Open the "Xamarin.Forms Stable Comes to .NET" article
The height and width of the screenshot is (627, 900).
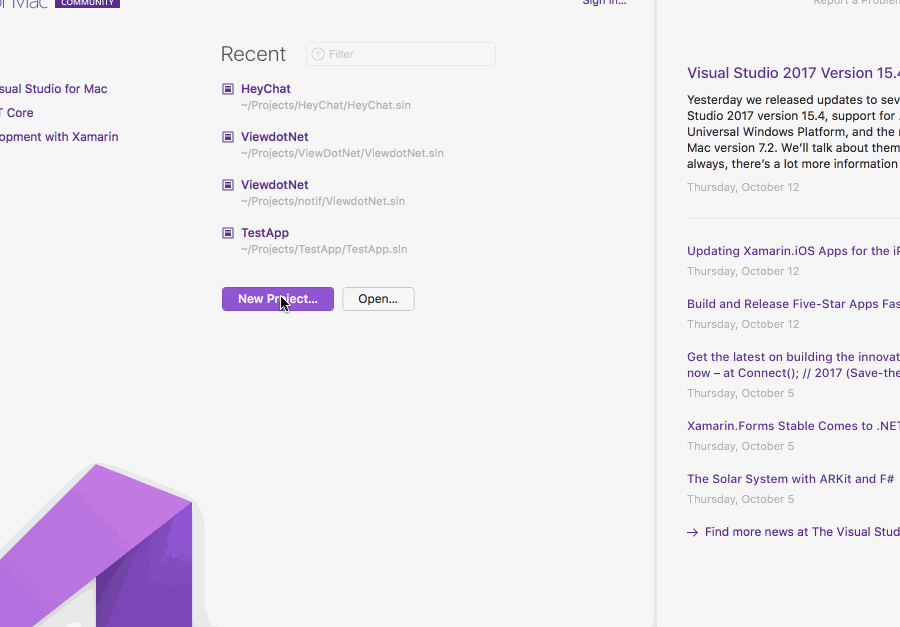(x=790, y=426)
